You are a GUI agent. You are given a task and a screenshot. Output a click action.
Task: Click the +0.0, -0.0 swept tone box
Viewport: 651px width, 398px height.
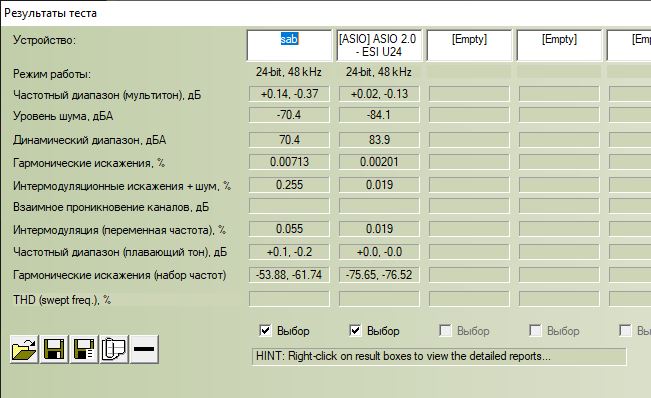(379, 252)
